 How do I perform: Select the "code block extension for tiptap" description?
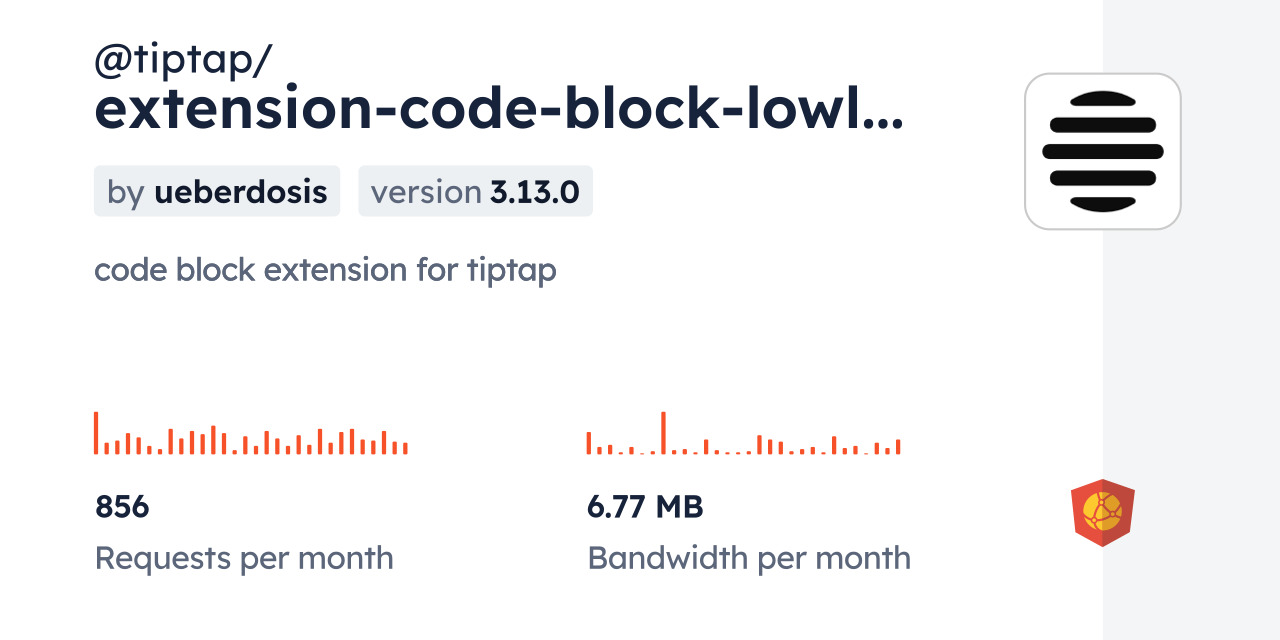(x=325, y=270)
